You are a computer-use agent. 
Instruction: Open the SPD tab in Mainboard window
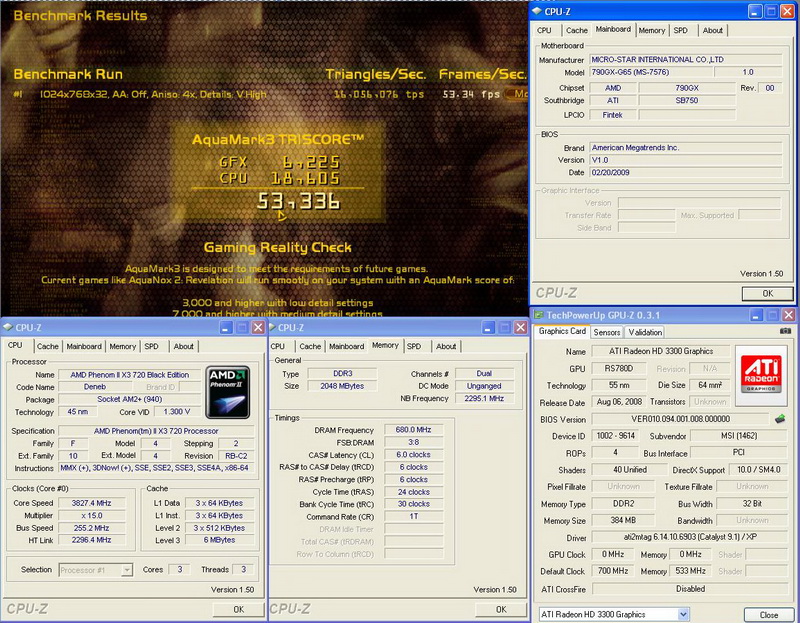[x=681, y=30]
